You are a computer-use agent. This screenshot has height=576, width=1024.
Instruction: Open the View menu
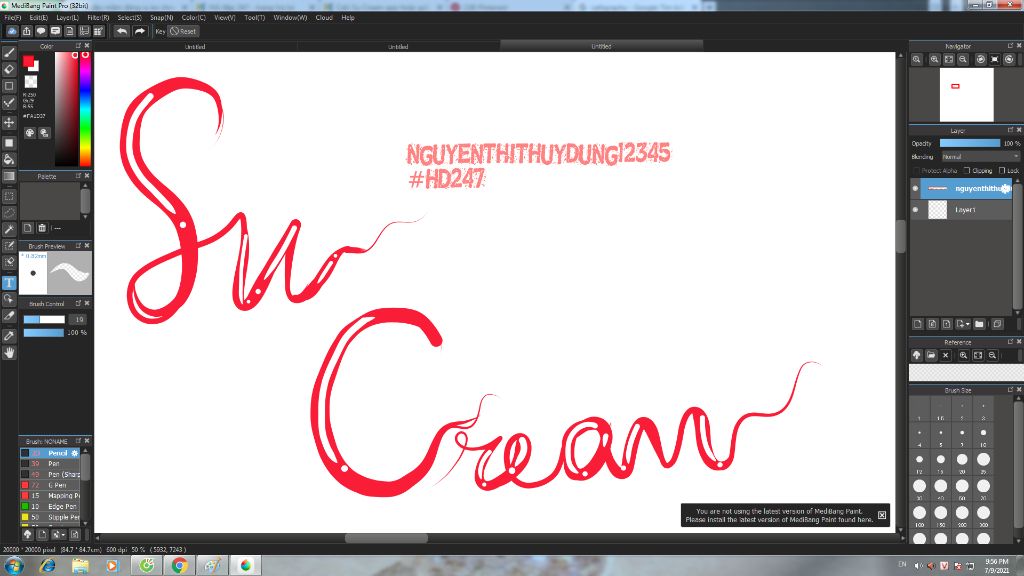[225, 18]
